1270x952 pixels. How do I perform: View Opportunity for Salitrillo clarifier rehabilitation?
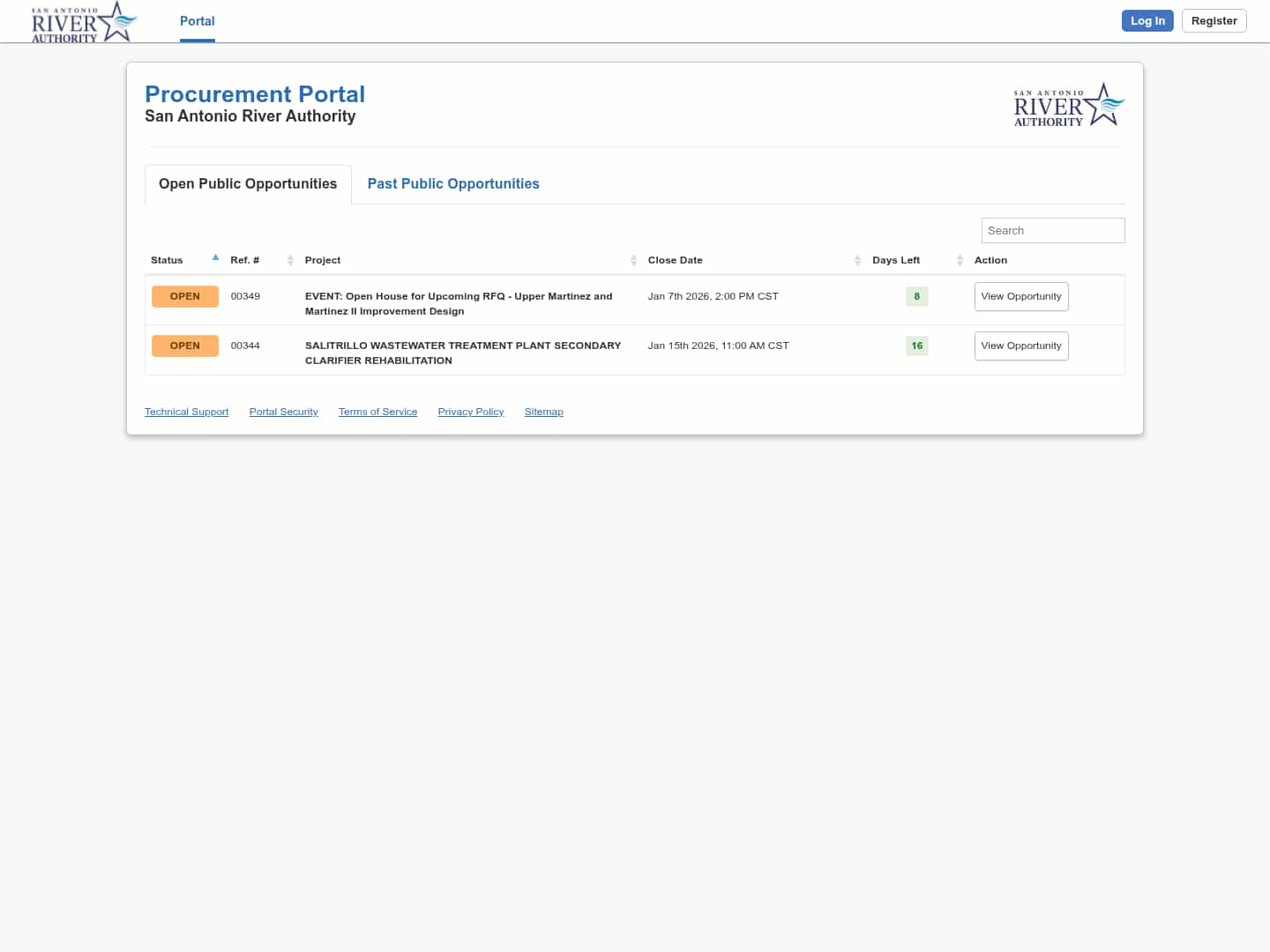click(x=1021, y=346)
